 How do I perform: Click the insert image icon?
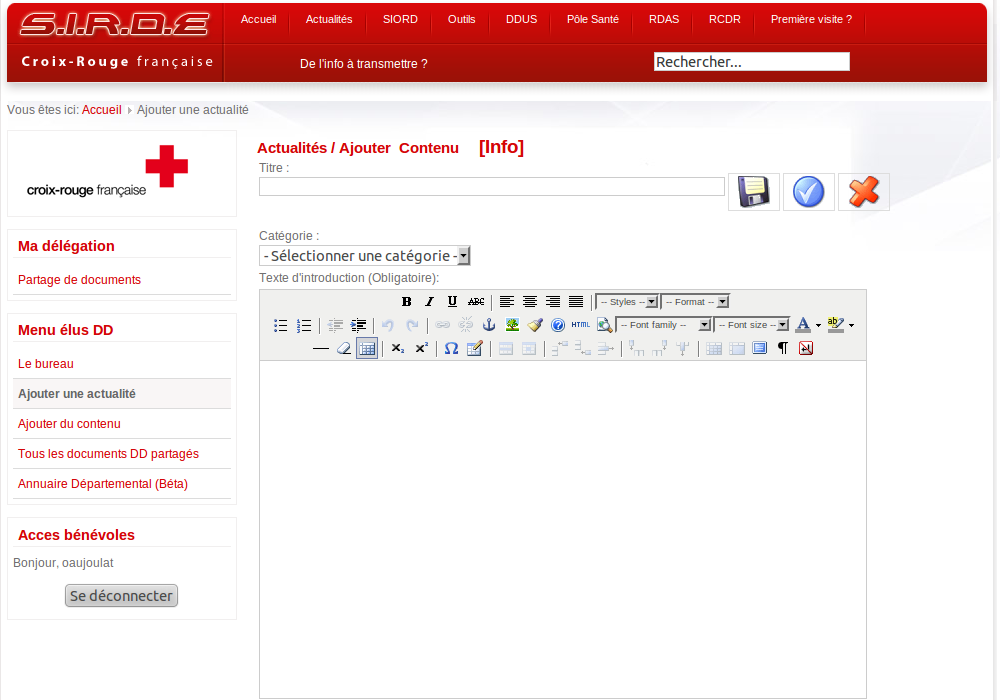pyautogui.click(x=512, y=325)
